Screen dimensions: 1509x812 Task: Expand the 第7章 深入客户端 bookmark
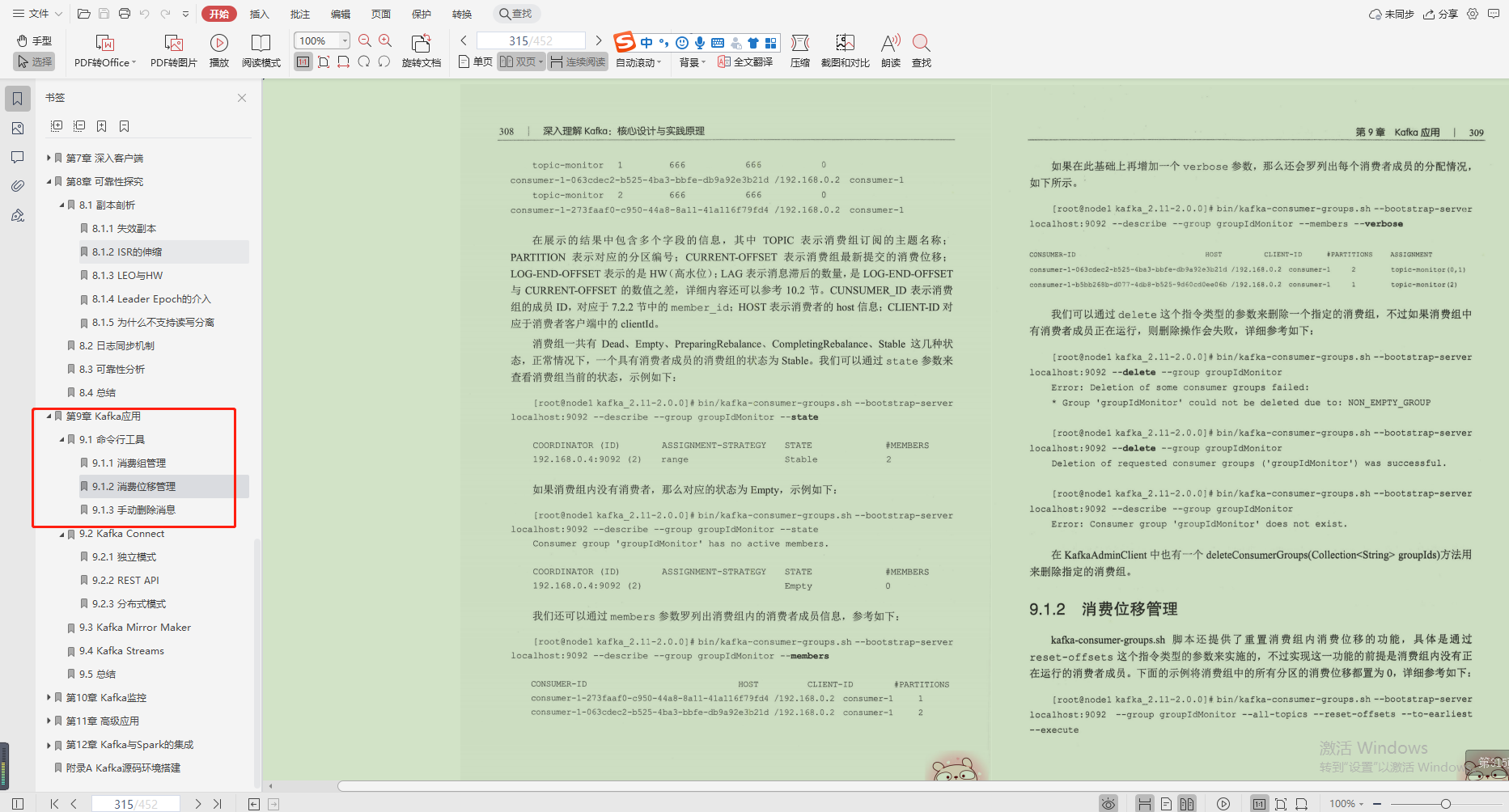point(49,158)
